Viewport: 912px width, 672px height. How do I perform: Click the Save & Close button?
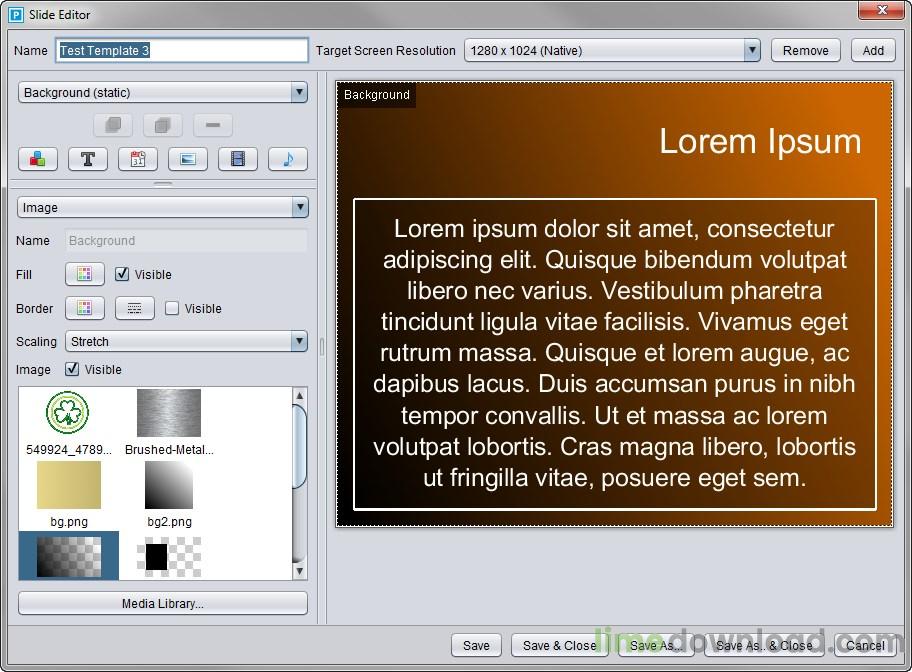[559, 645]
